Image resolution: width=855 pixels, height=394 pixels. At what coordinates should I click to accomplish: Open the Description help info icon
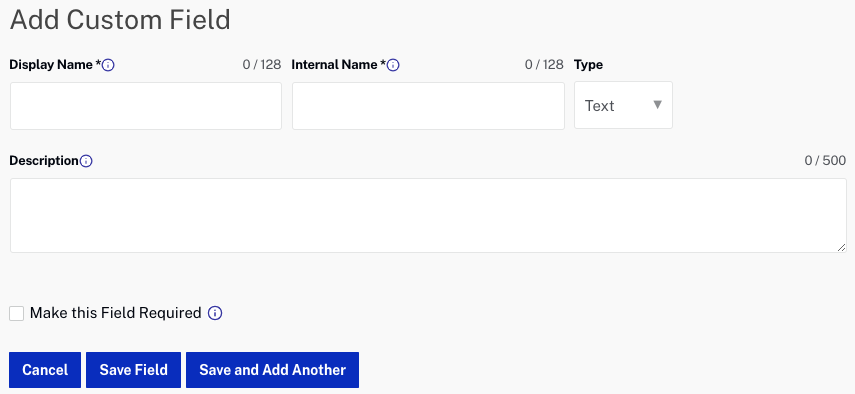[86, 161]
